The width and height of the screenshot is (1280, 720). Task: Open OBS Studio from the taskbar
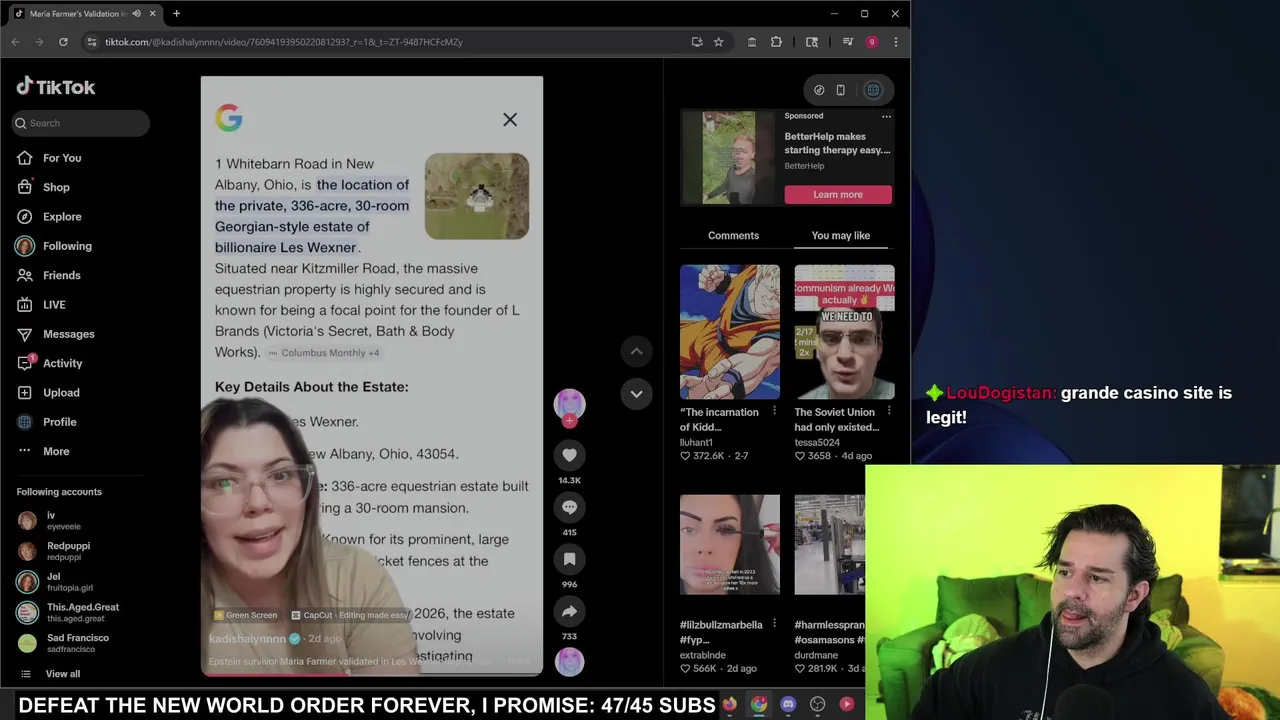click(x=817, y=704)
